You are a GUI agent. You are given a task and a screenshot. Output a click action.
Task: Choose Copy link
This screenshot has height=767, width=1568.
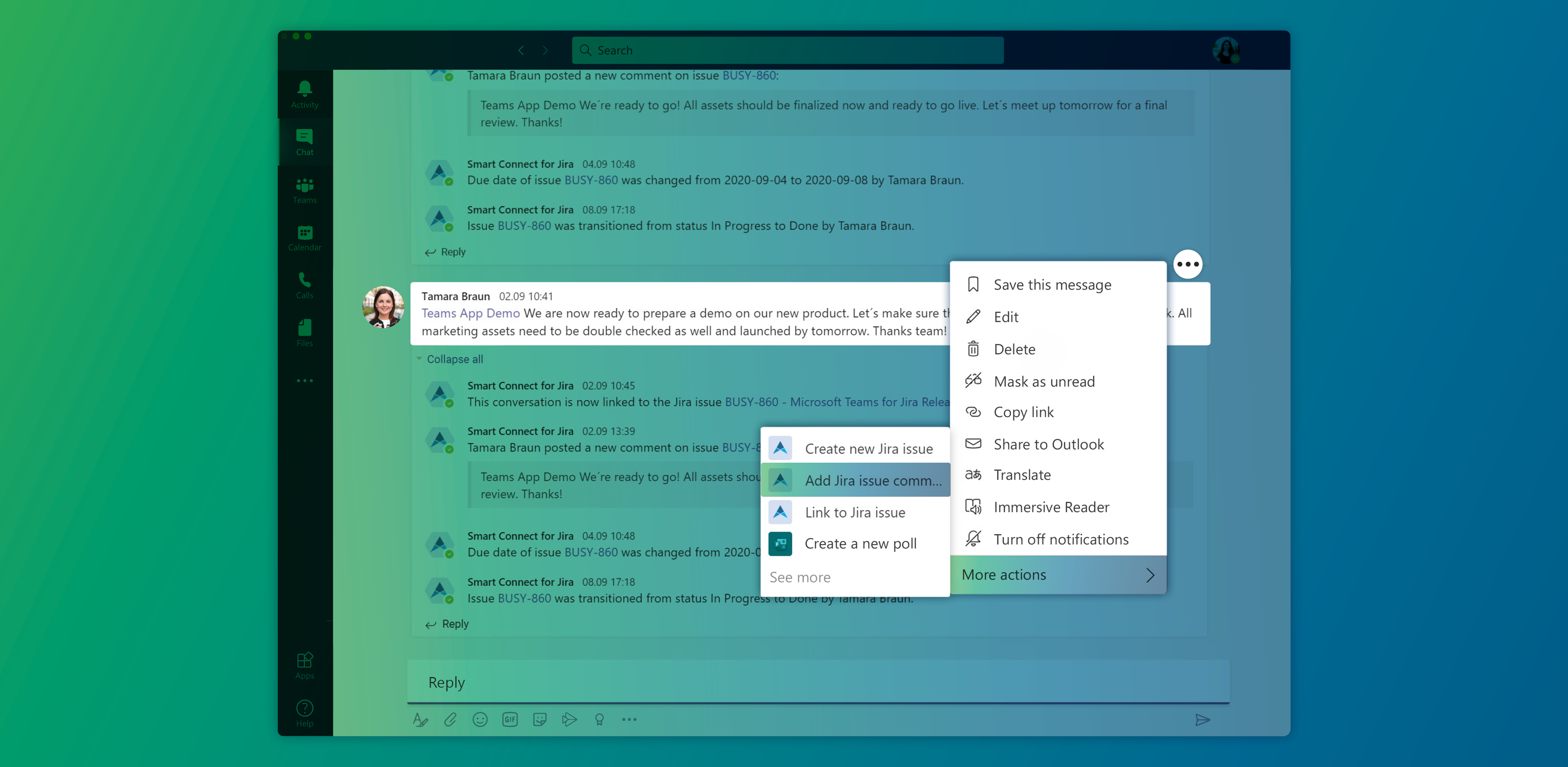(x=1058, y=412)
